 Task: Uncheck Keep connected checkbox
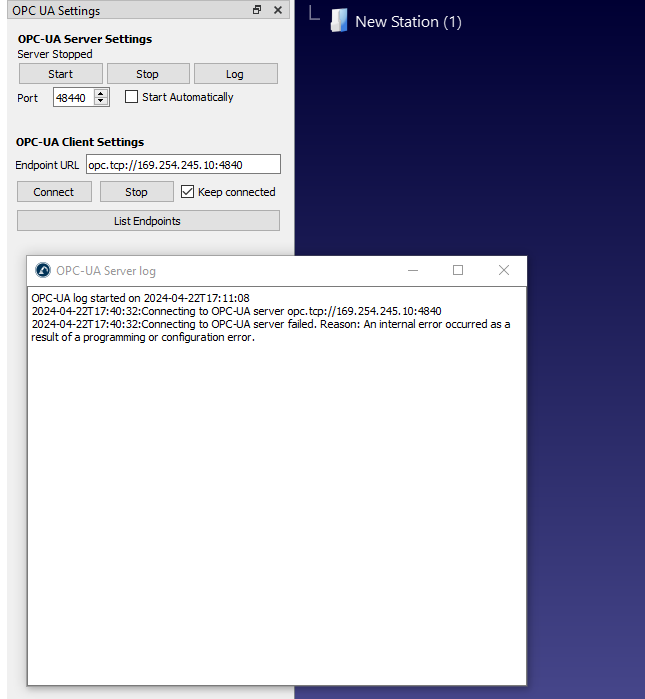(x=187, y=192)
